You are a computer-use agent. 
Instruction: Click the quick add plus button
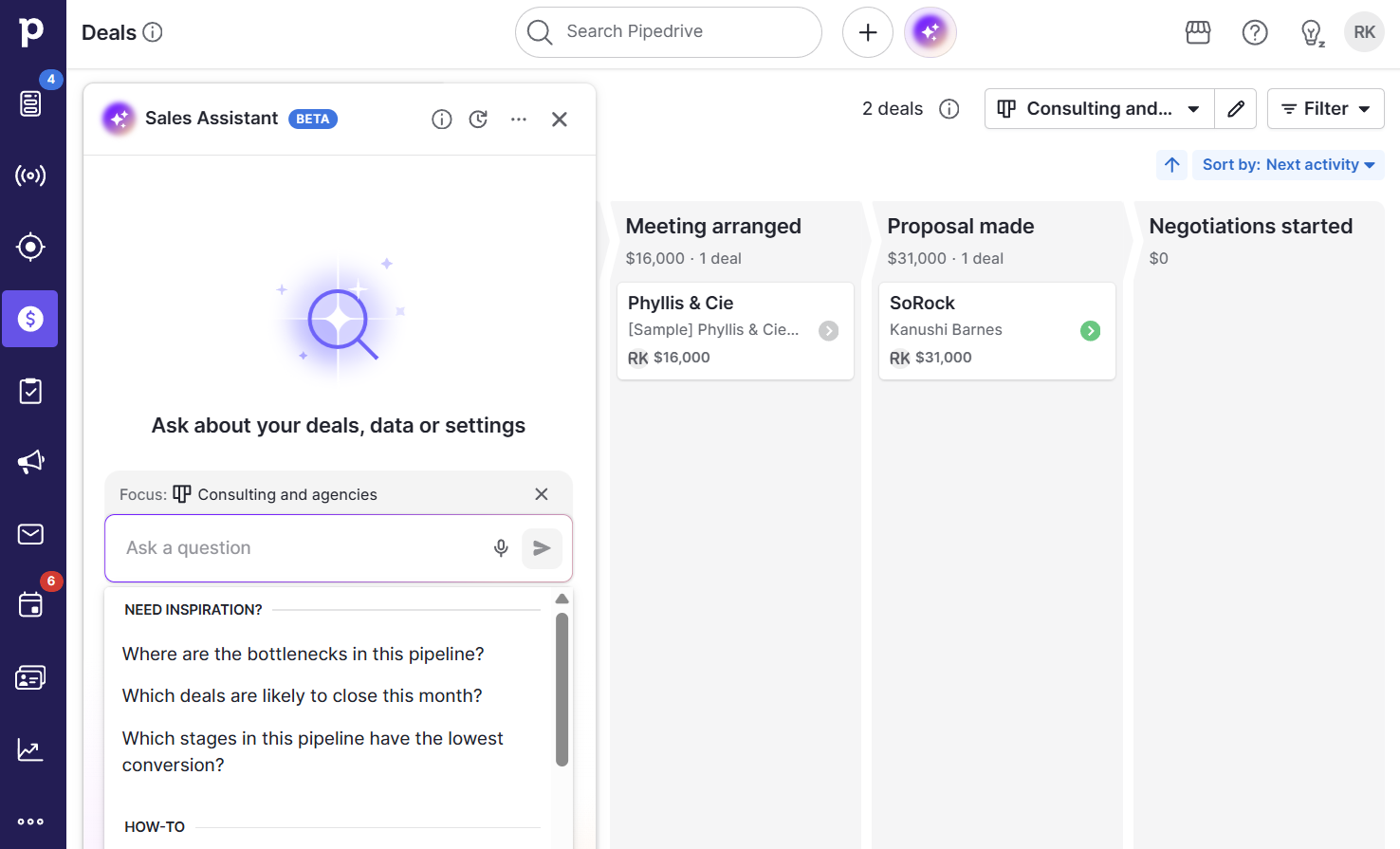click(x=867, y=31)
